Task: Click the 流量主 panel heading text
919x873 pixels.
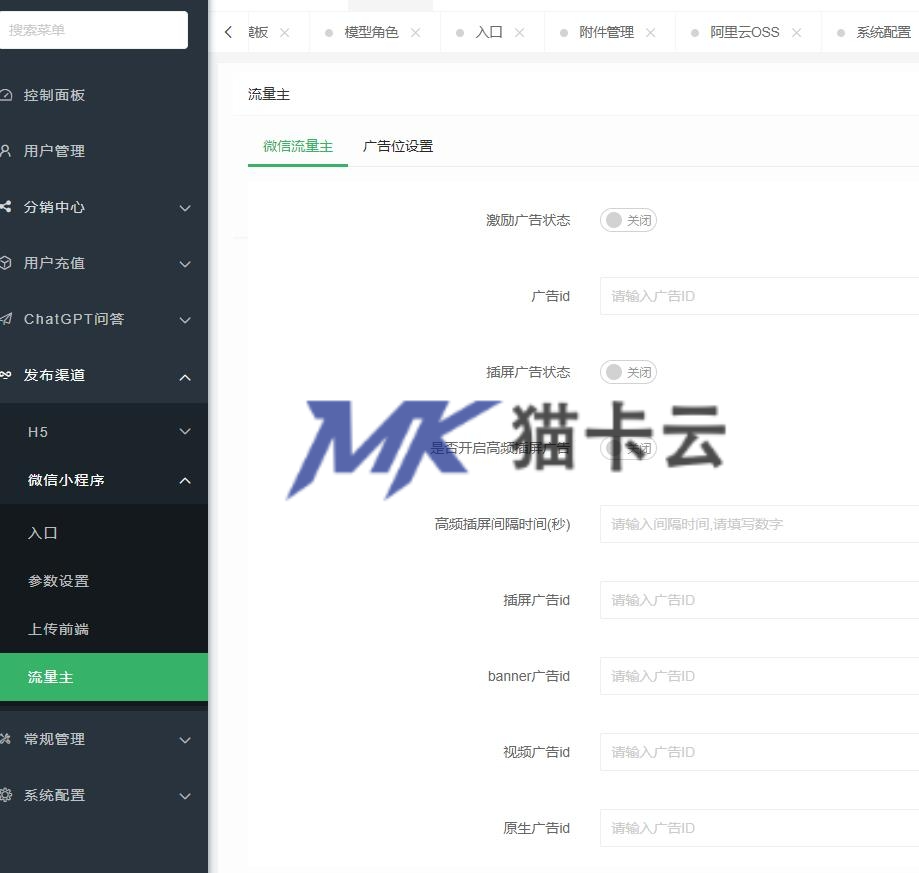Action: [268, 94]
